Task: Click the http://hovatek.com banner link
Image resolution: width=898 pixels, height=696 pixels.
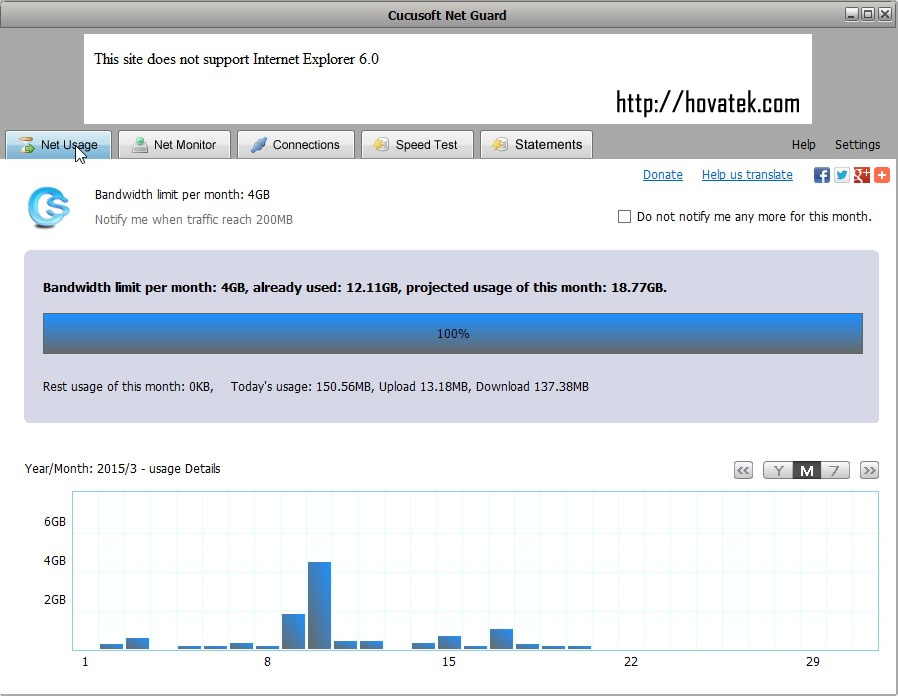Action: tap(708, 103)
